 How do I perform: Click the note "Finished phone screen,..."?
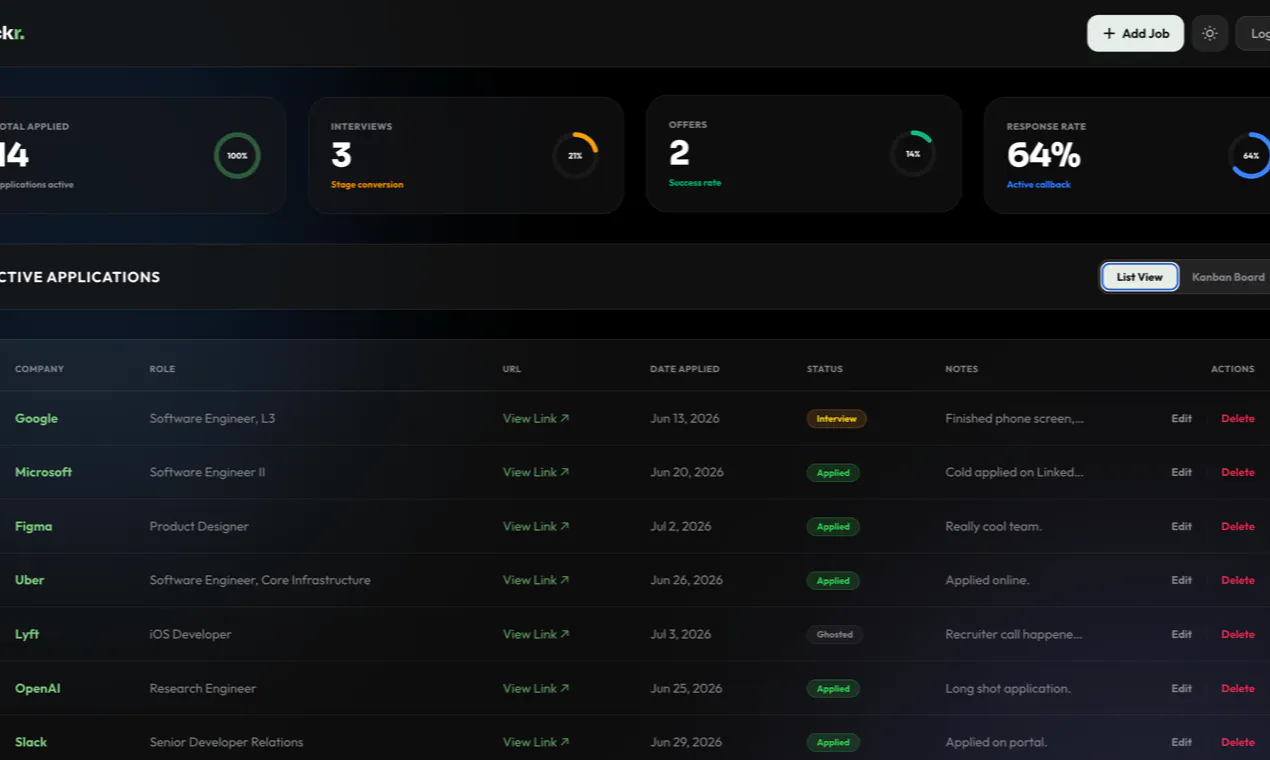point(1014,418)
